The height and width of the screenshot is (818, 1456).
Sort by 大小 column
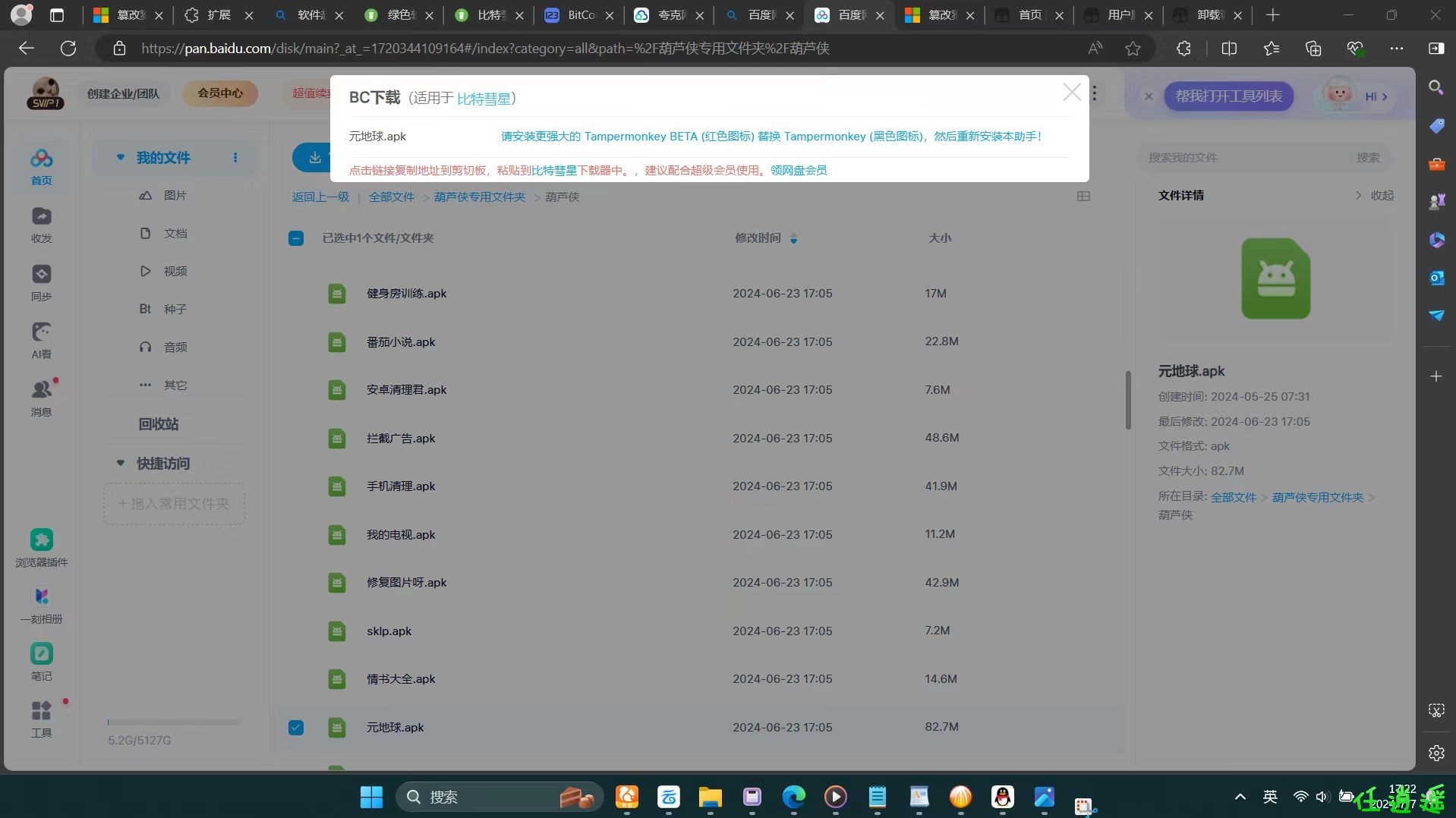click(940, 238)
